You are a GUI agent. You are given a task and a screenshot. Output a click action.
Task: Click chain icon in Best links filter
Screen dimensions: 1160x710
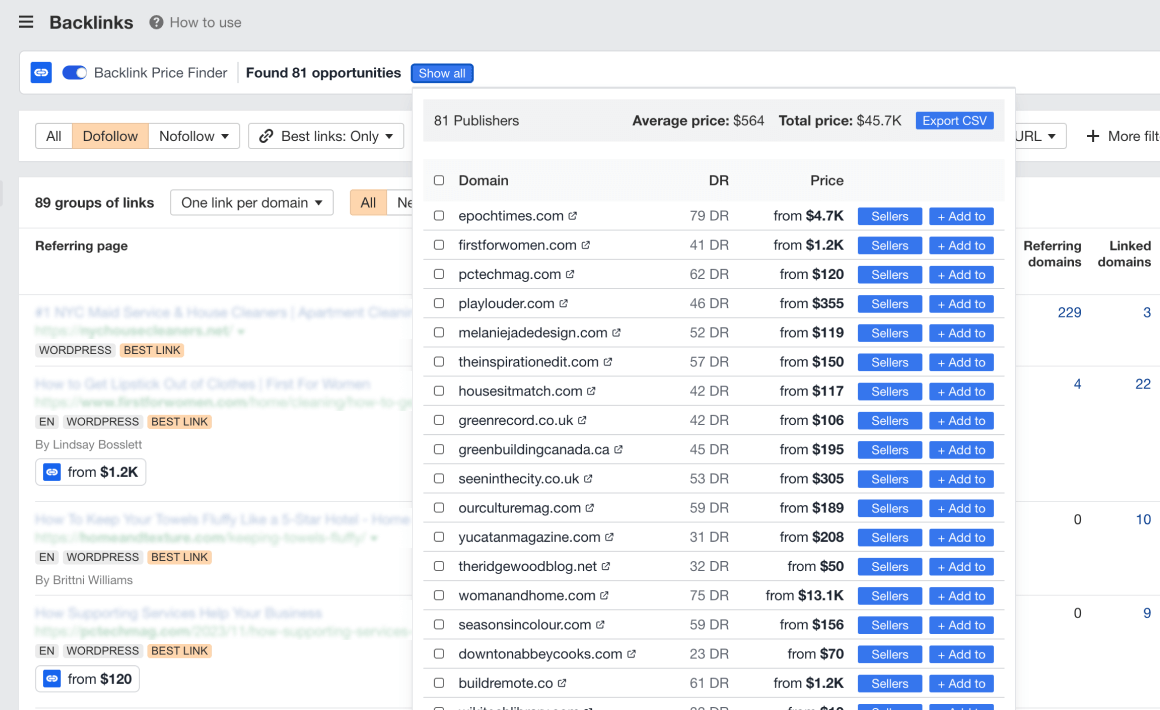click(266, 136)
